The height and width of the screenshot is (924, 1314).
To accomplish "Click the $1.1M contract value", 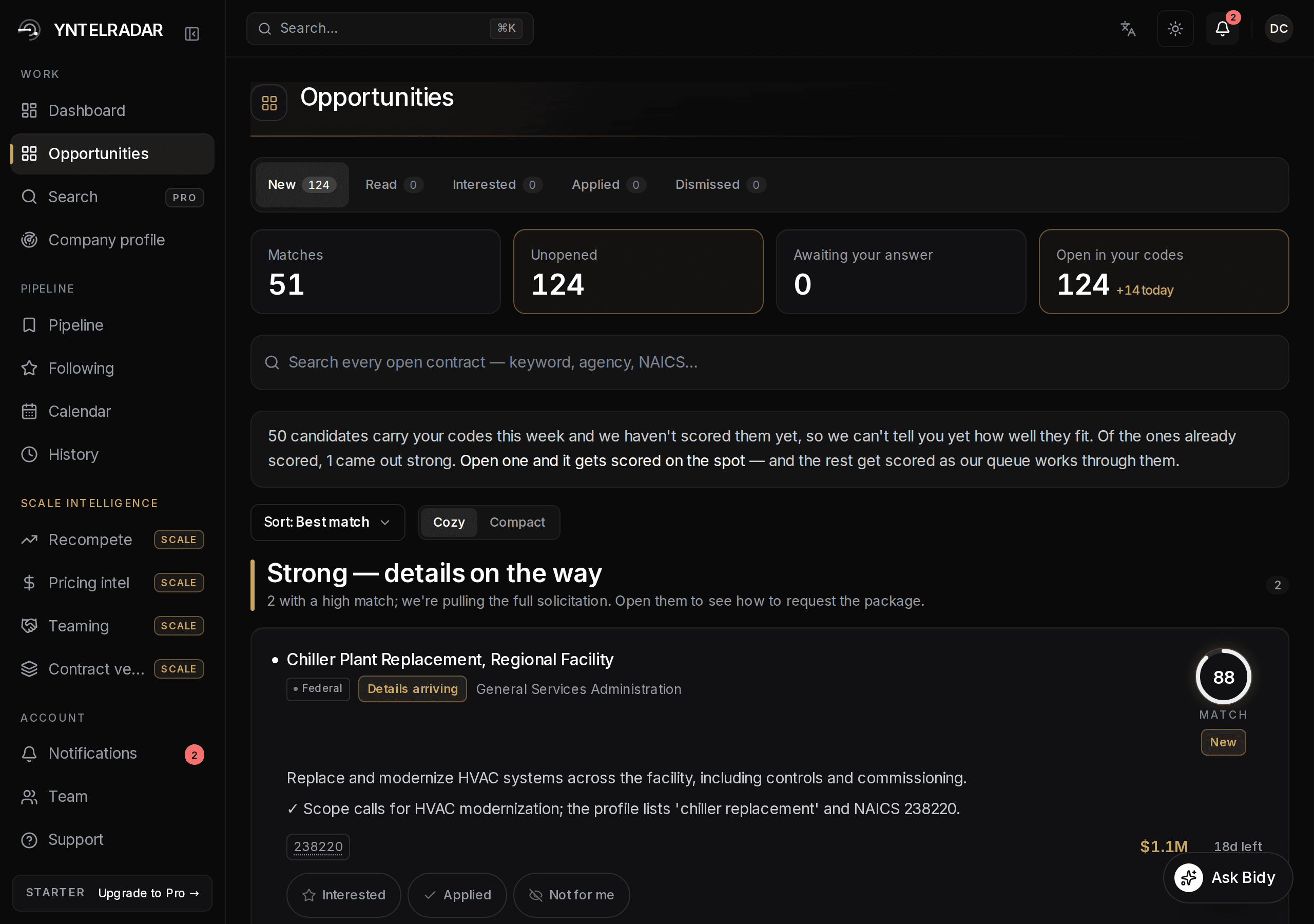I will click(1164, 846).
